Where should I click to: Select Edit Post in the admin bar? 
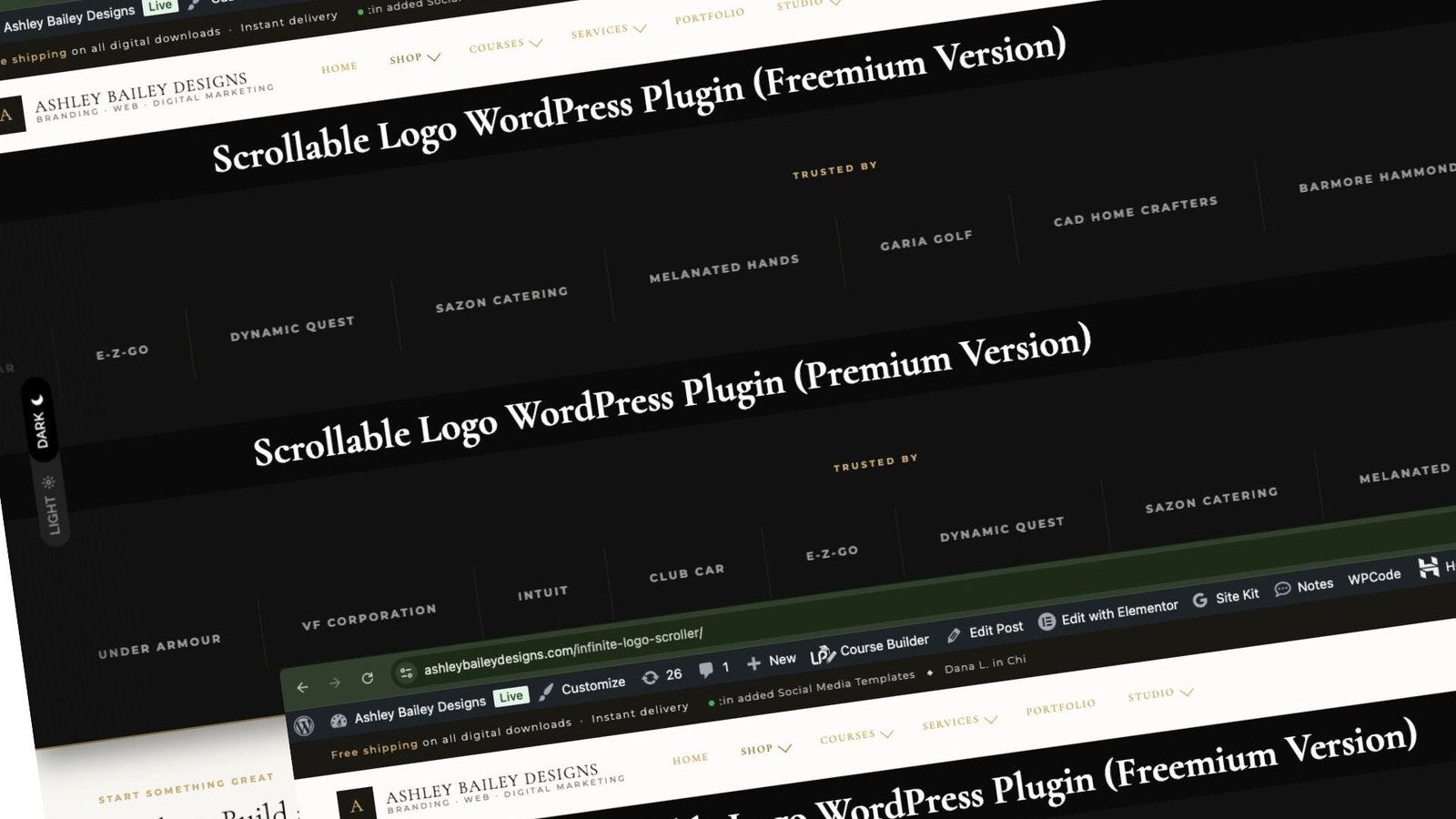(996, 629)
